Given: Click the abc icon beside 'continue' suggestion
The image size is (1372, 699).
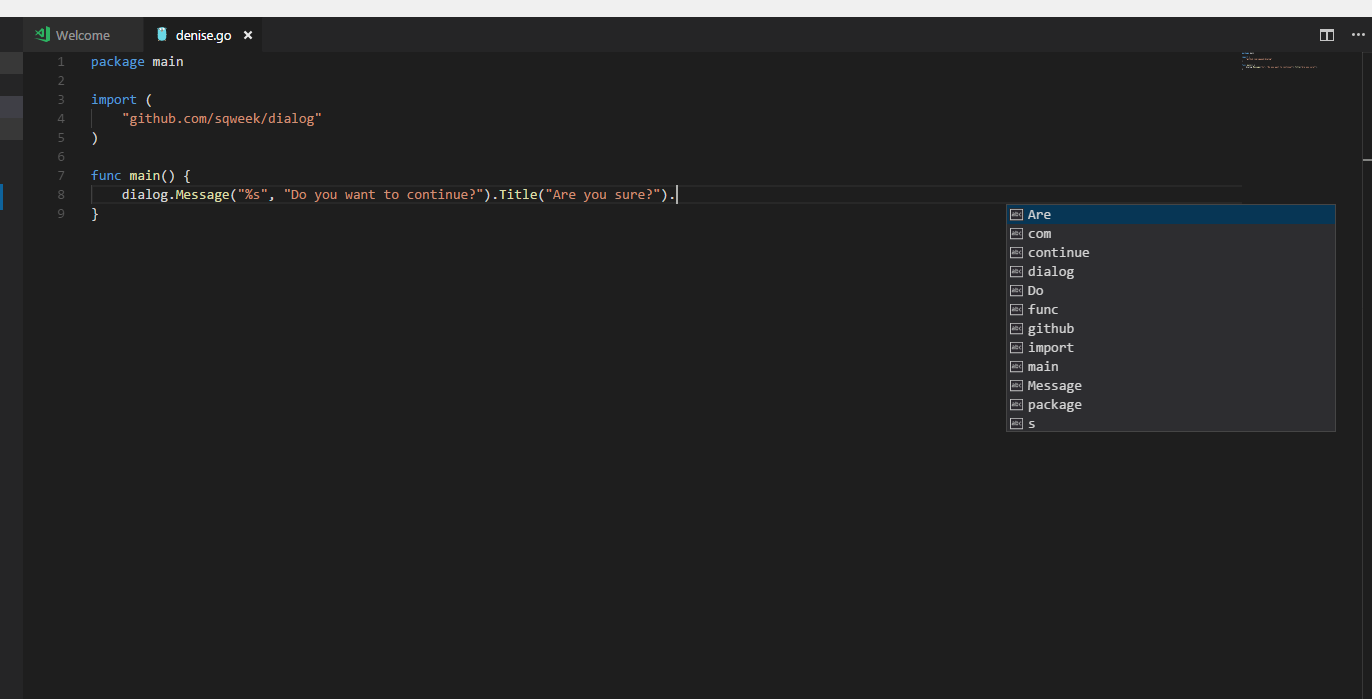Looking at the screenshot, I should pyautogui.click(x=1016, y=252).
